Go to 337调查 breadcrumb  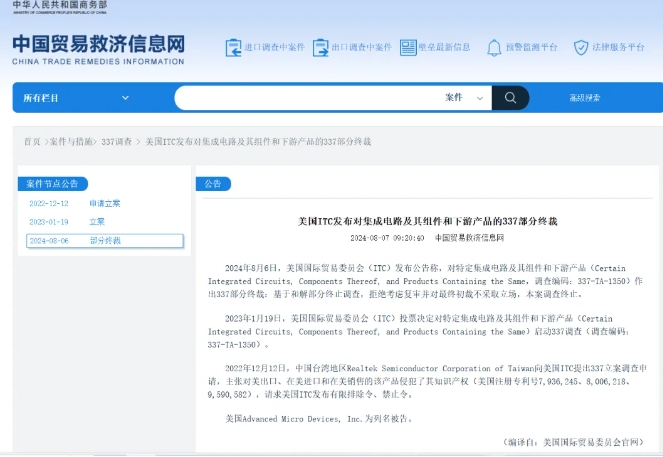(x=116, y=142)
